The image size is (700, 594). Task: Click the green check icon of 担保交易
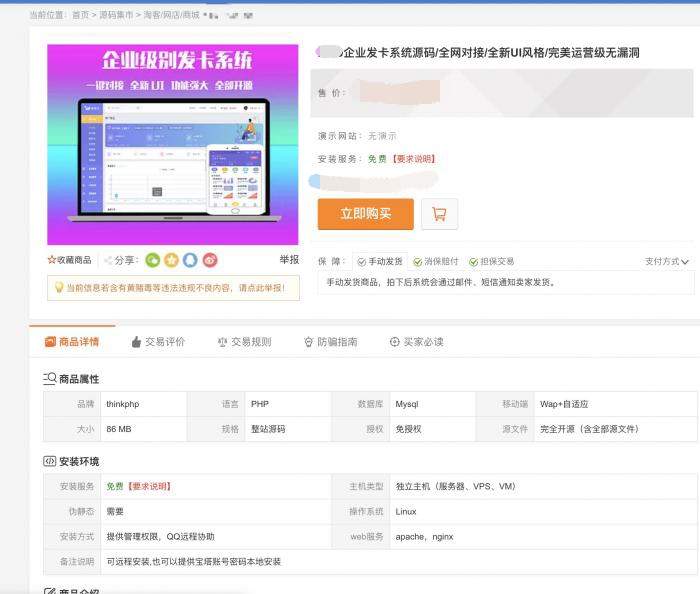click(474, 262)
